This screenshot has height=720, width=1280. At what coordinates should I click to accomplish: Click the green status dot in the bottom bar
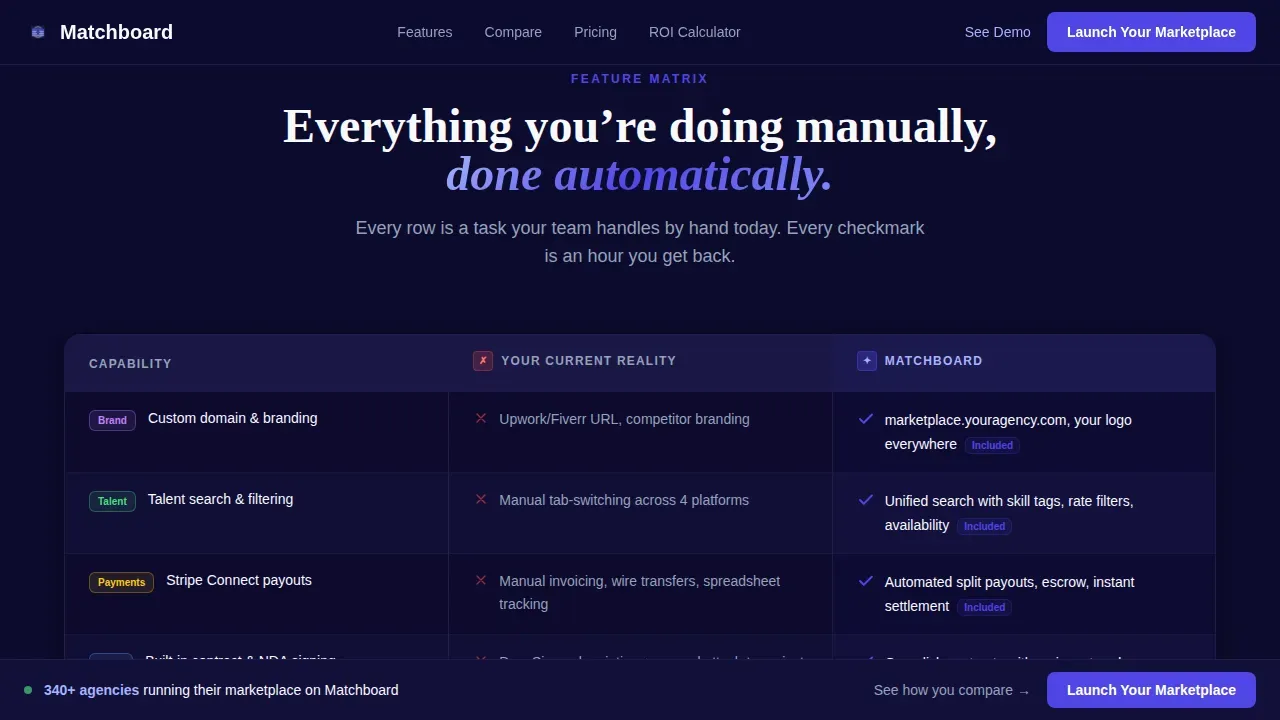pos(28,690)
